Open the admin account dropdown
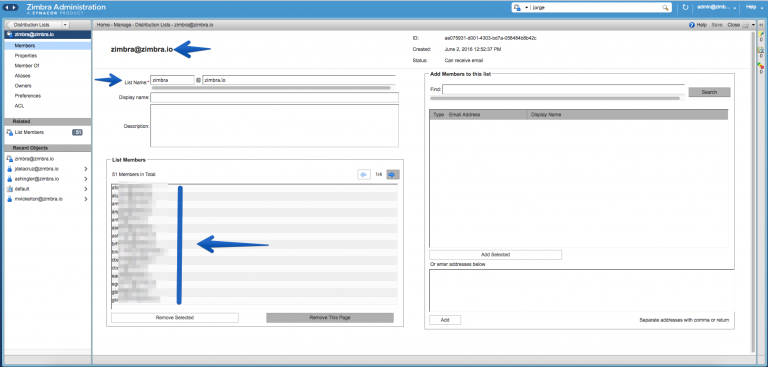This screenshot has height=367, width=768. [x=717, y=7]
